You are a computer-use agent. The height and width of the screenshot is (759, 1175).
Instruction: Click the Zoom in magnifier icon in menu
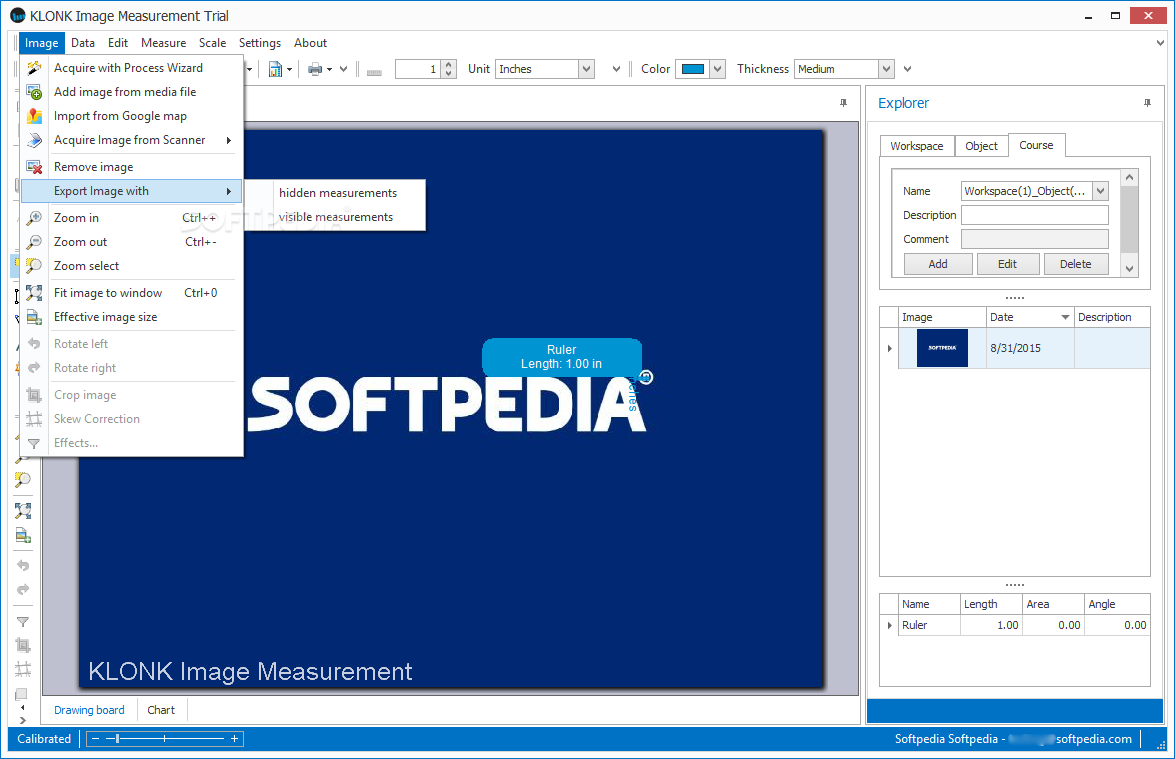point(34,218)
